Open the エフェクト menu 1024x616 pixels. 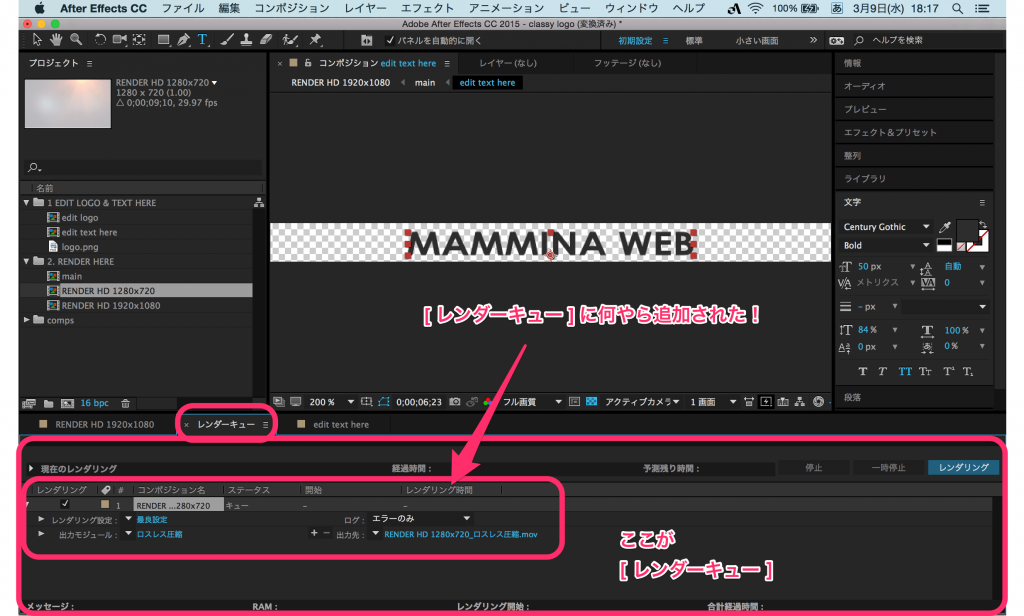(x=427, y=8)
